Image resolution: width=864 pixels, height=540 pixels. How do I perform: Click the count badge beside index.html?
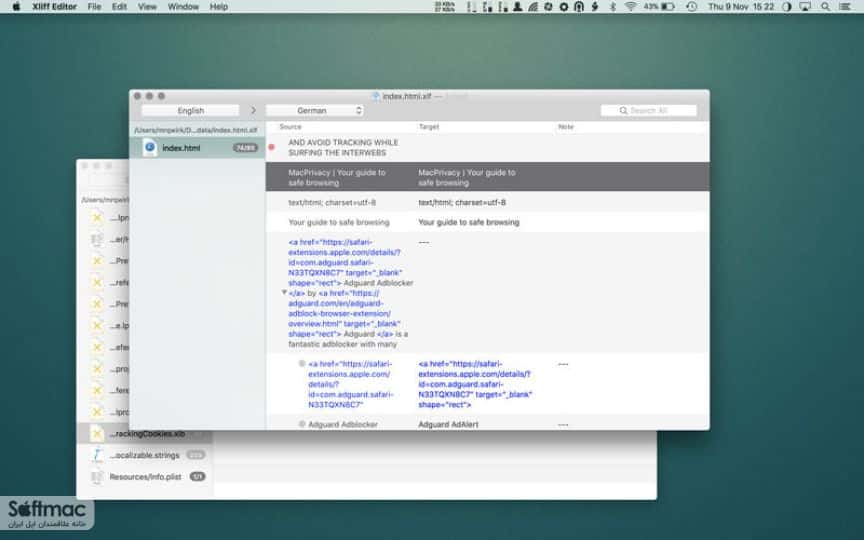tap(245, 148)
